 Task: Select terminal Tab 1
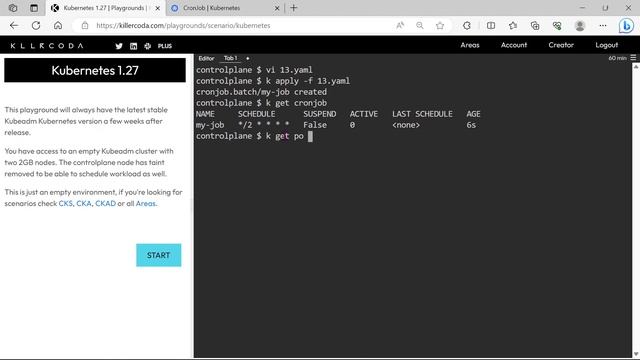(230, 58)
